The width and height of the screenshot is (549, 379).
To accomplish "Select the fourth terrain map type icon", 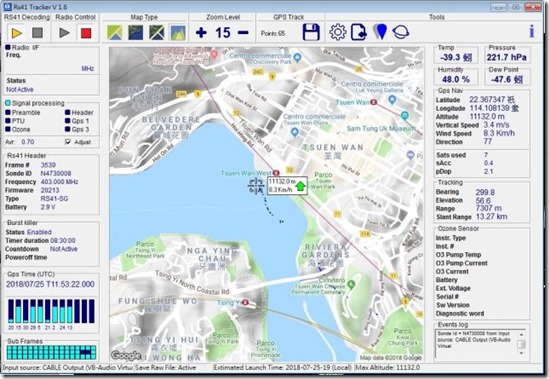I will click(x=178, y=33).
